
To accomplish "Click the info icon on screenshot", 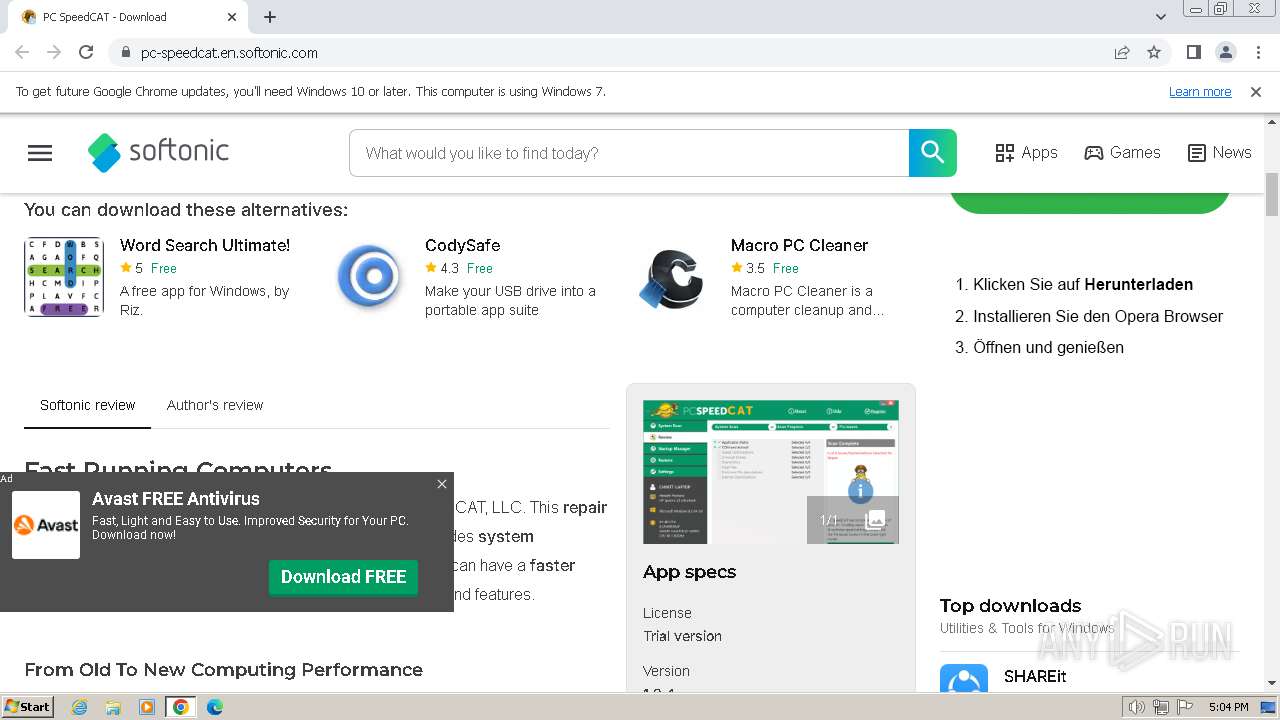I will (860, 491).
